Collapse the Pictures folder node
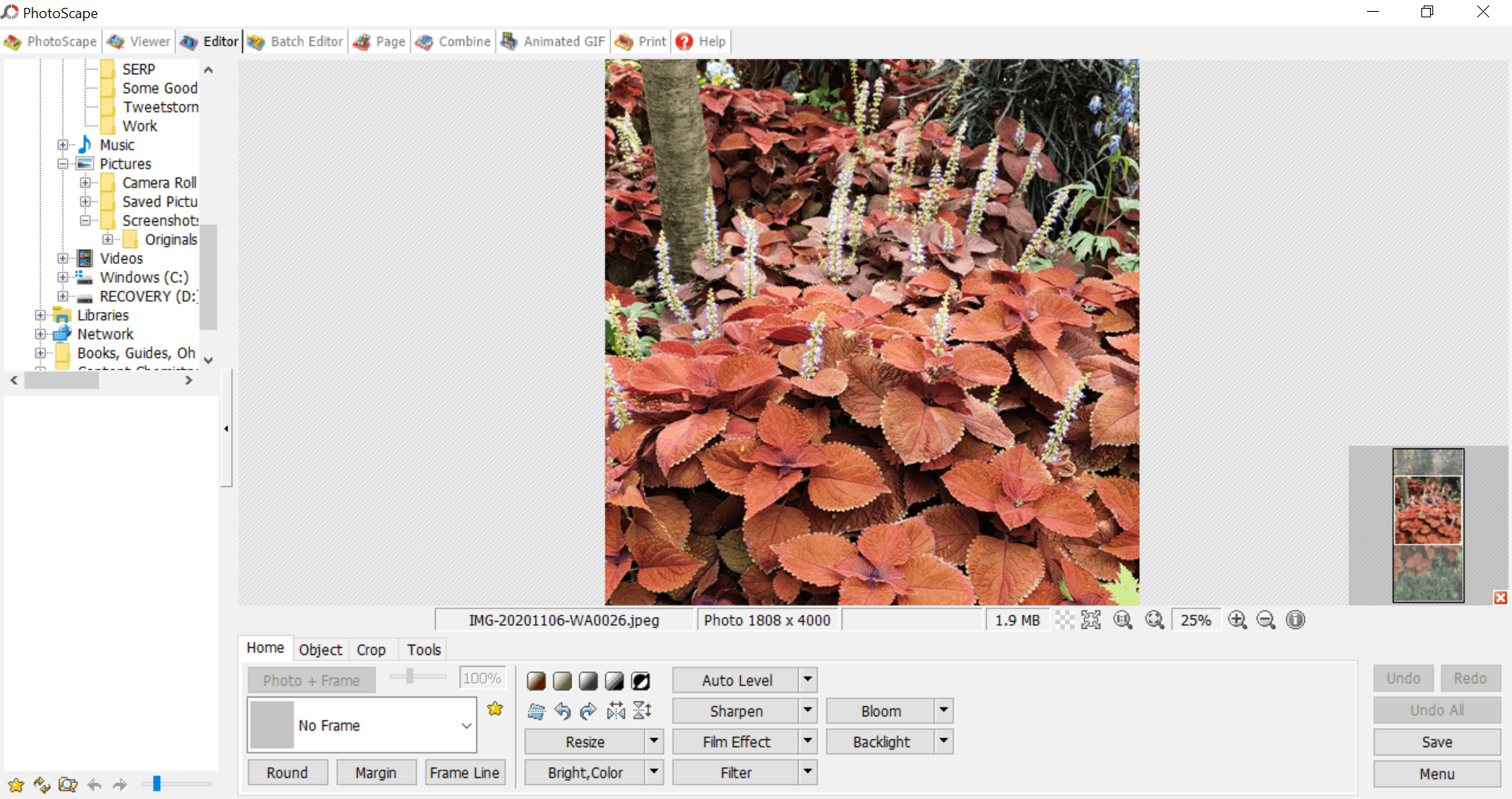The image size is (1512, 799). point(62,164)
